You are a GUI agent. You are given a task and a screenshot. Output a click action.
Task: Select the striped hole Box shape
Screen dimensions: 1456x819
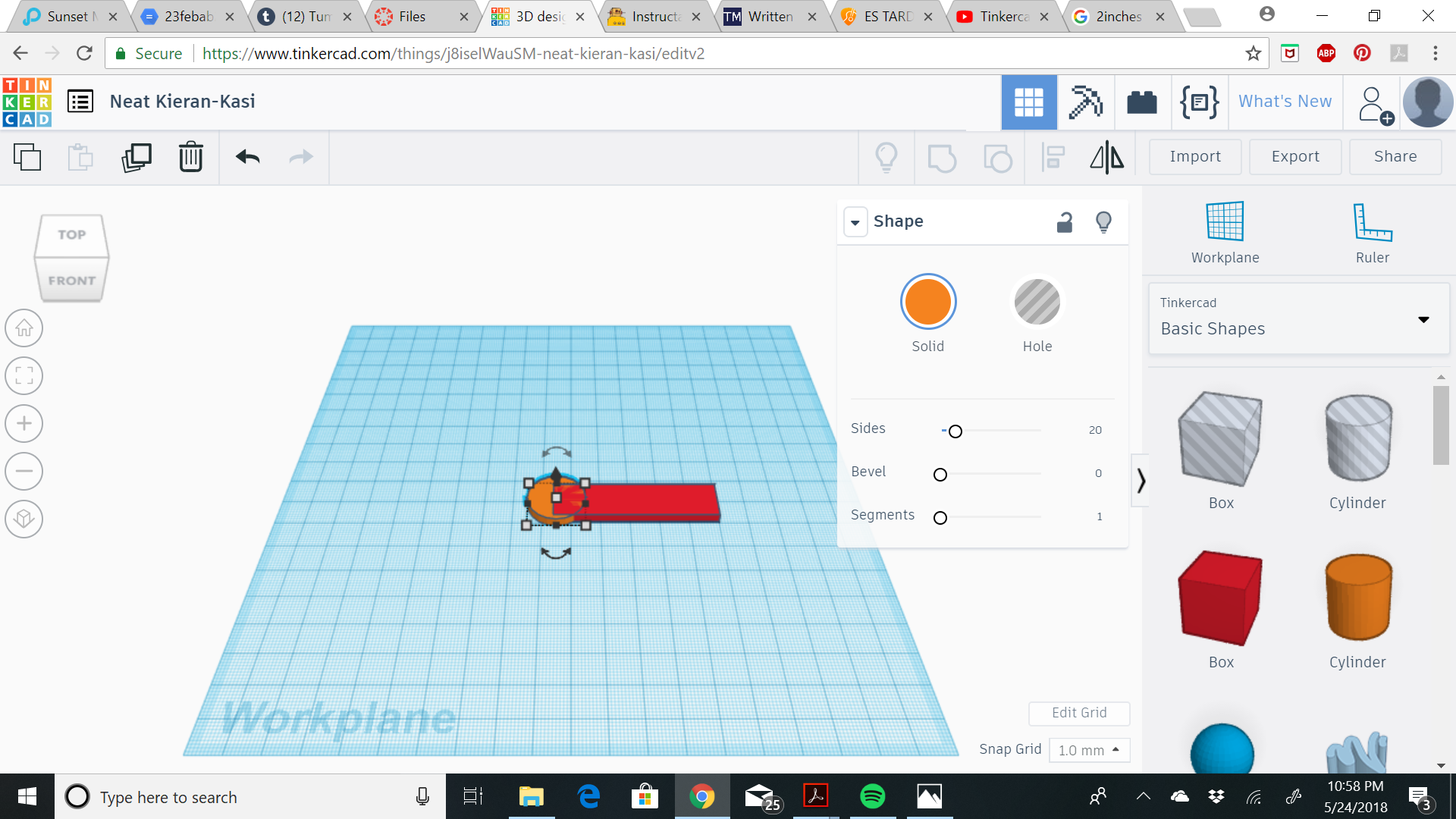pos(1221,441)
